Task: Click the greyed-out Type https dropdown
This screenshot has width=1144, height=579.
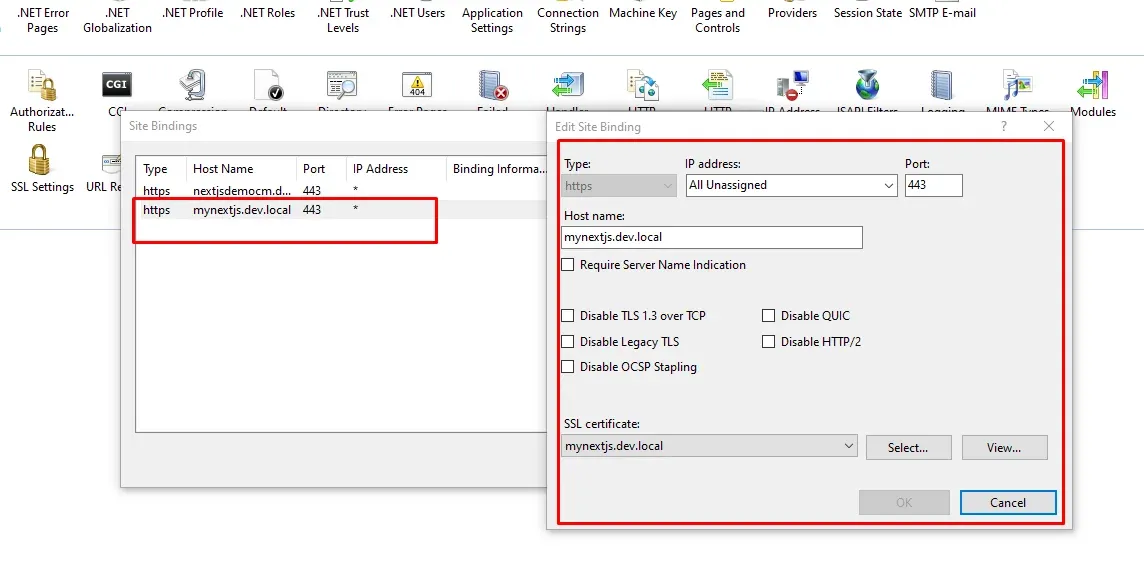Action: (x=619, y=186)
